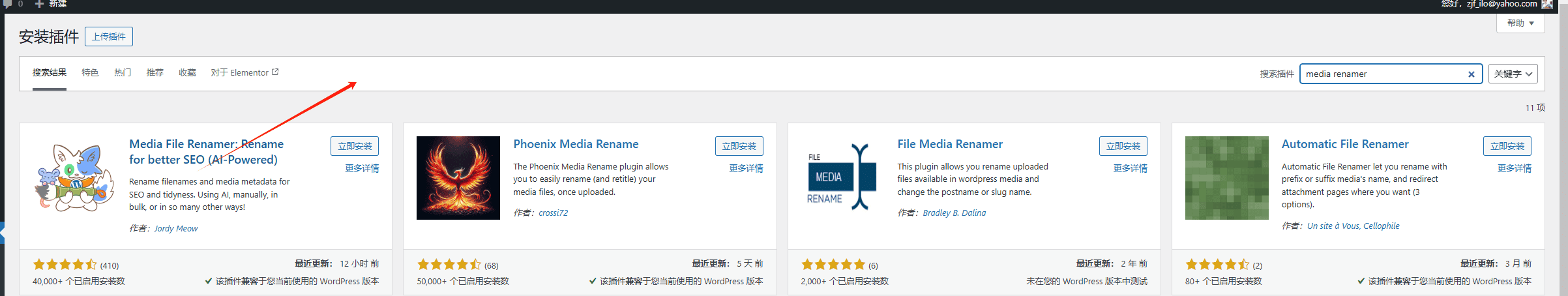View 更多详情 for File Media Renamer
The width and height of the screenshot is (1568, 296).
pyautogui.click(x=1131, y=168)
